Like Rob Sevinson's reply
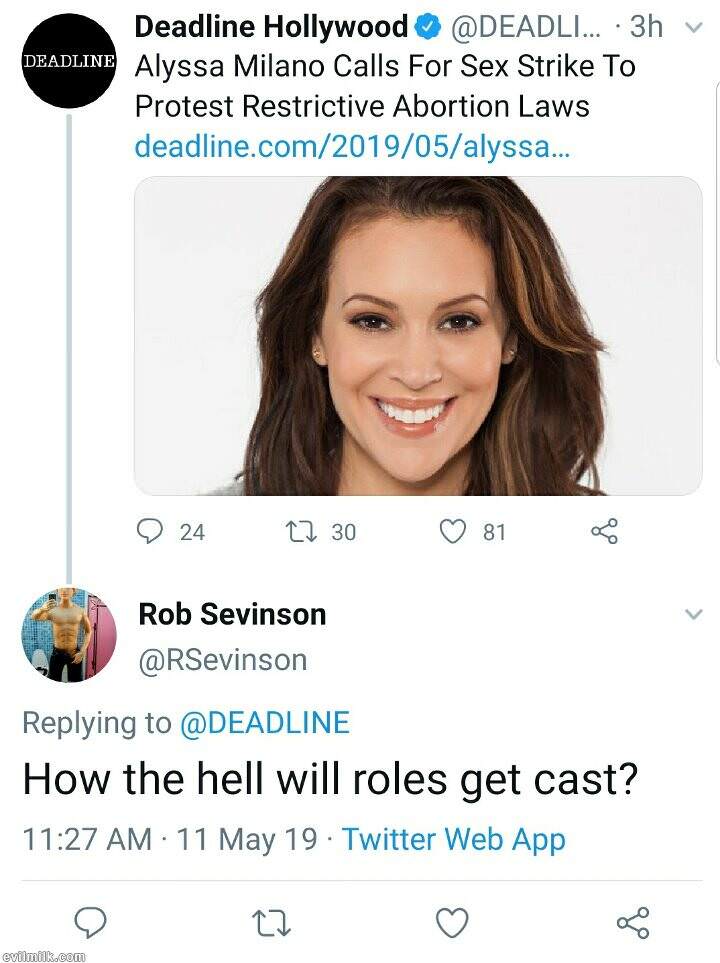This screenshot has height=963, width=720. pyautogui.click(x=452, y=921)
